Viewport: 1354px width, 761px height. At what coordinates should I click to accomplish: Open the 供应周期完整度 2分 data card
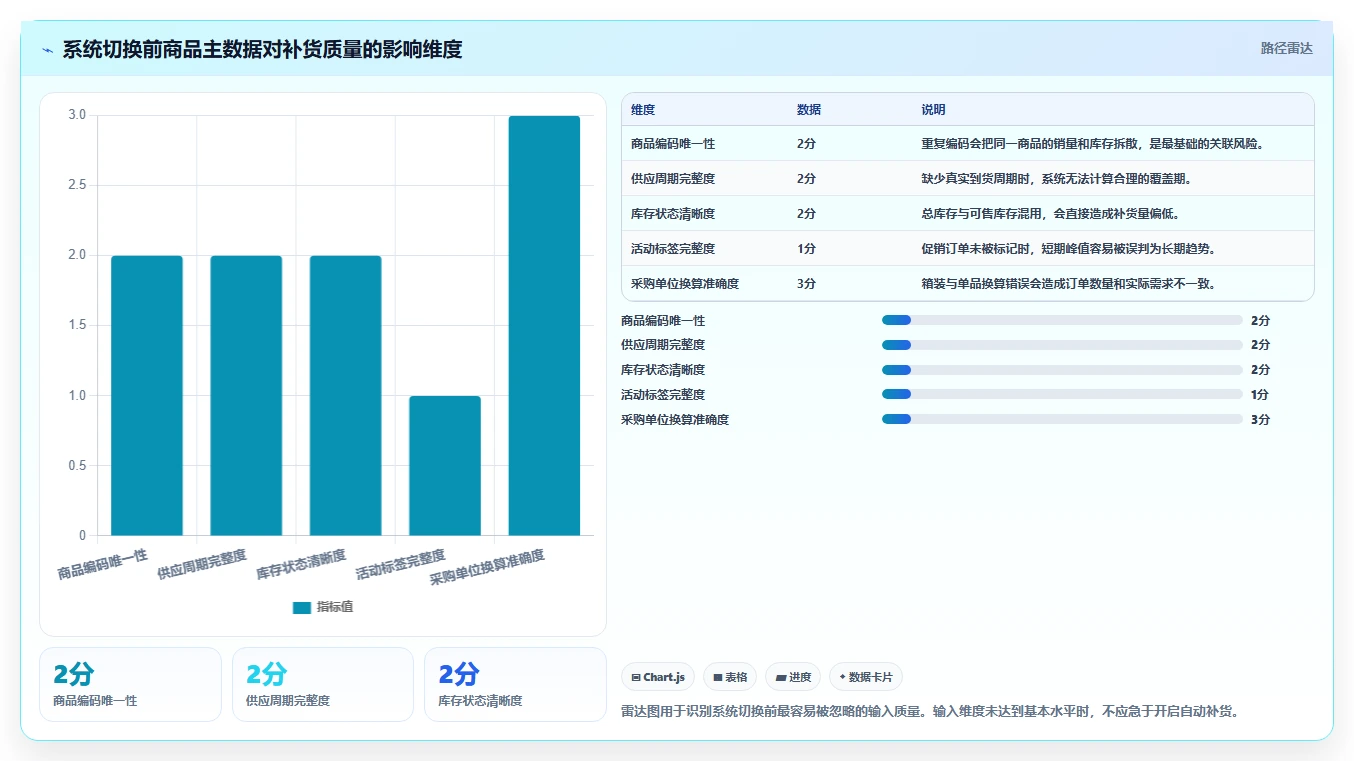323,685
